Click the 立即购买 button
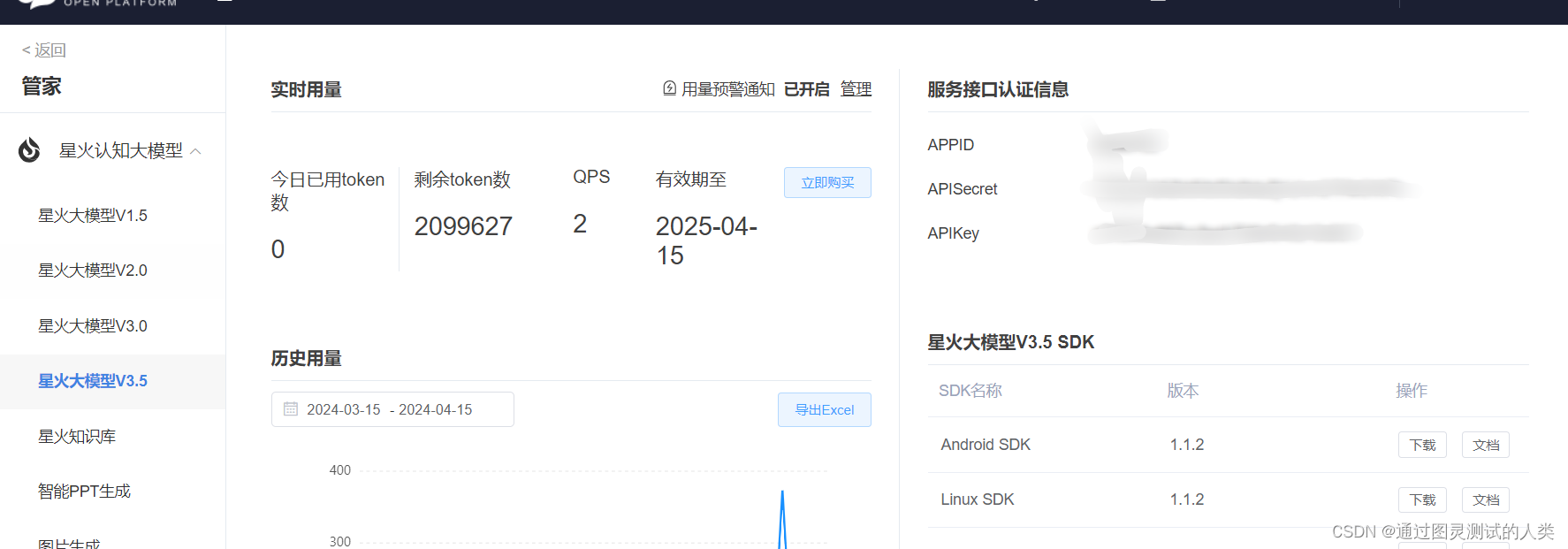This screenshot has width=1568, height=549. coord(827,182)
